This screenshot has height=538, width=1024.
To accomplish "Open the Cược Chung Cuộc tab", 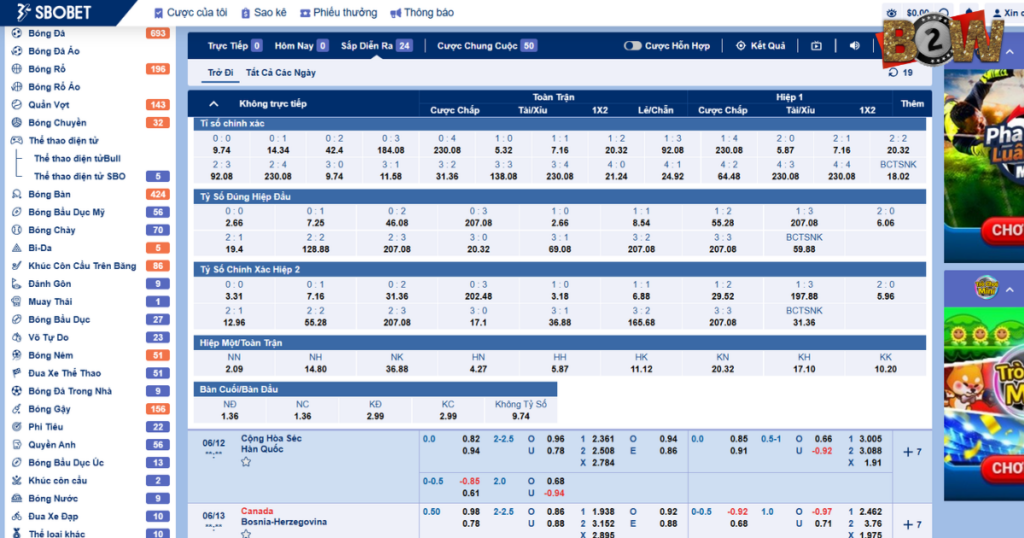I will pyautogui.click(x=487, y=46).
